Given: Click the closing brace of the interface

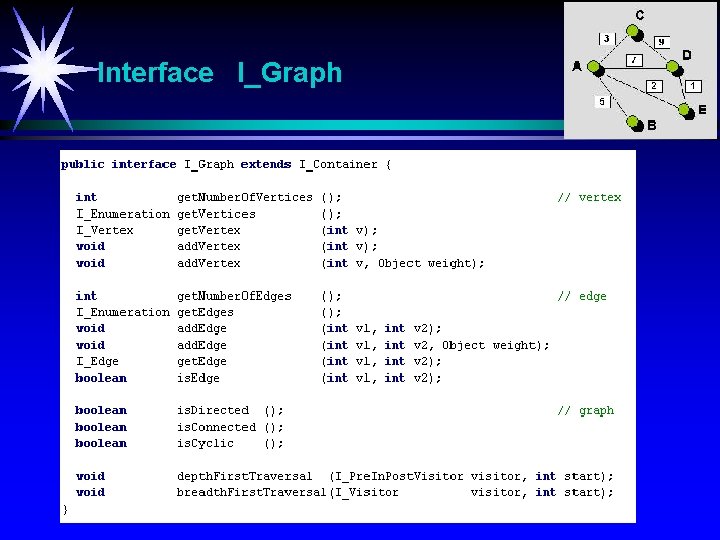Looking at the screenshot, I should pyautogui.click(x=65, y=509).
